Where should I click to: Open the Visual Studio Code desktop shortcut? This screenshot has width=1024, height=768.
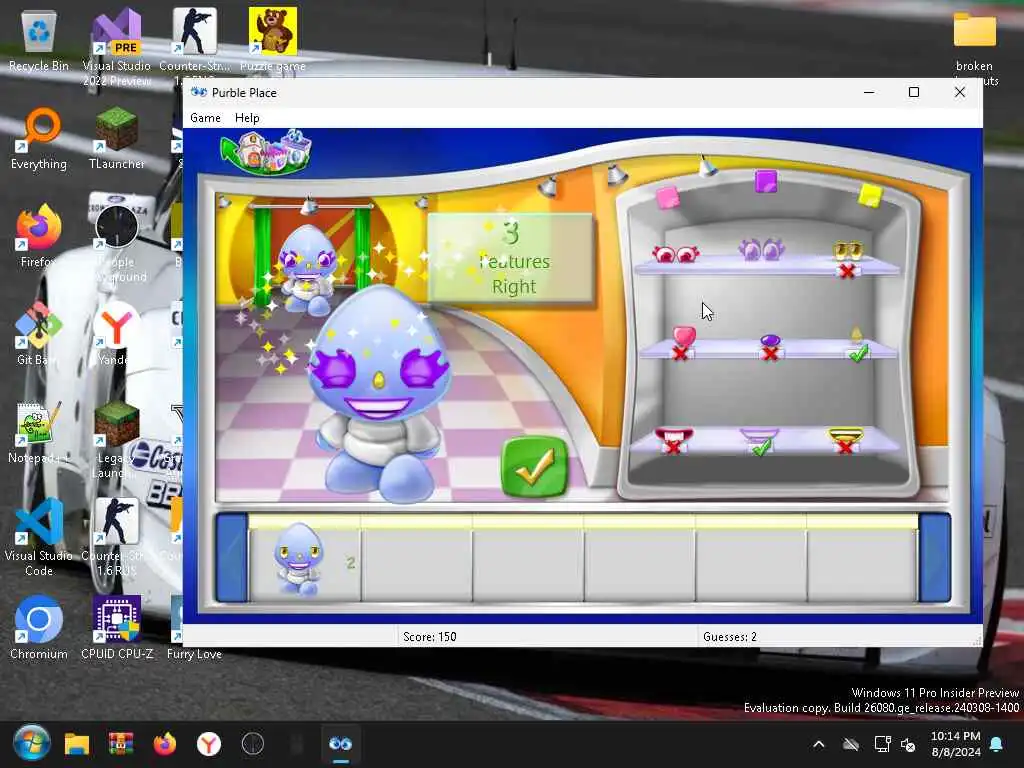pyautogui.click(x=39, y=537)
